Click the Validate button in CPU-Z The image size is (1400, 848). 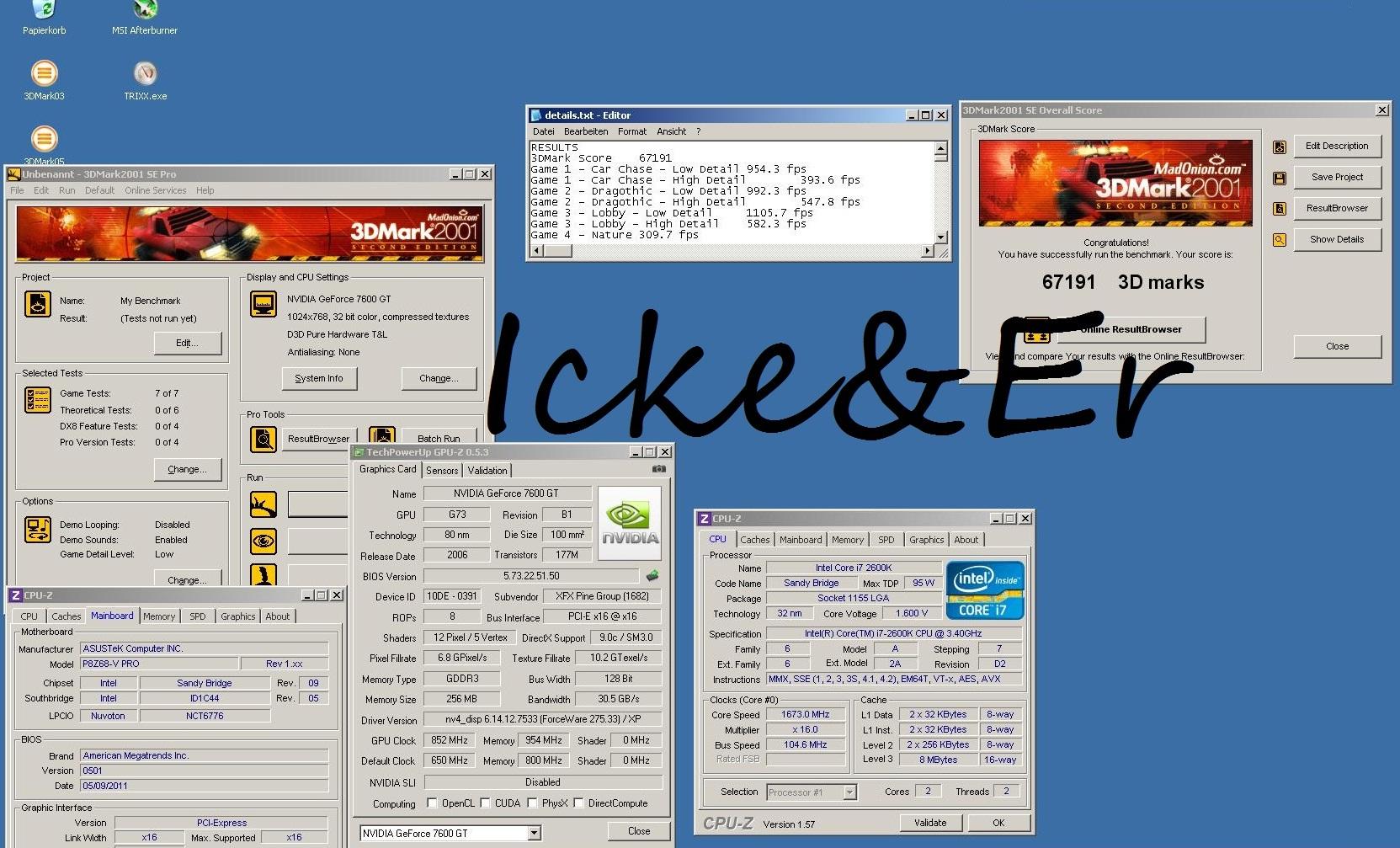(x=930, y=823)
